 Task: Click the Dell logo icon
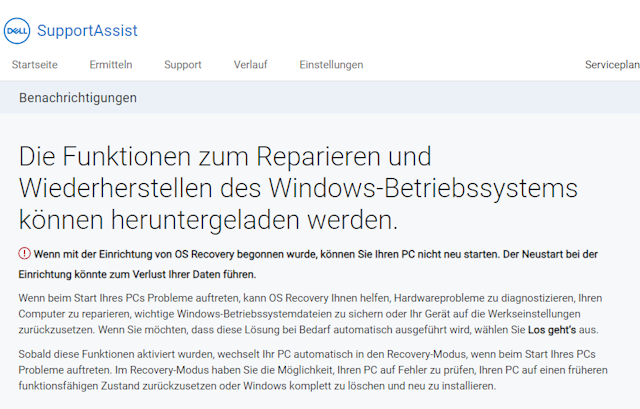coord(17,31)
